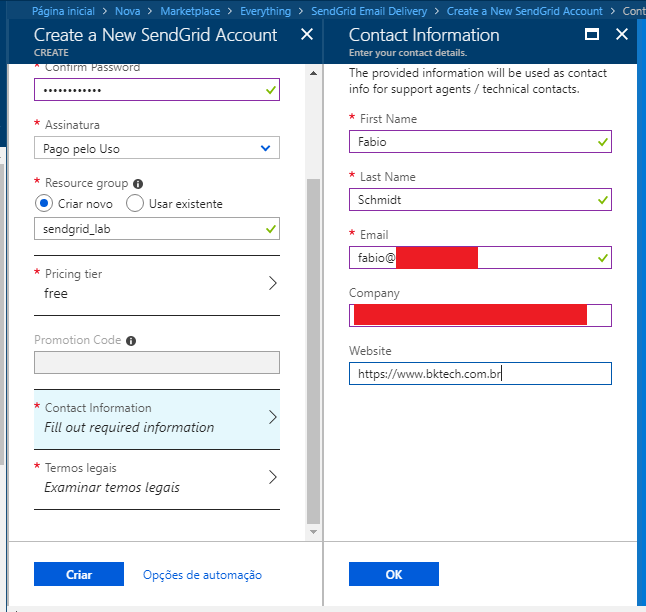
Task: Close the Create a New SendGrid Account blade
Action: [307, 35]
